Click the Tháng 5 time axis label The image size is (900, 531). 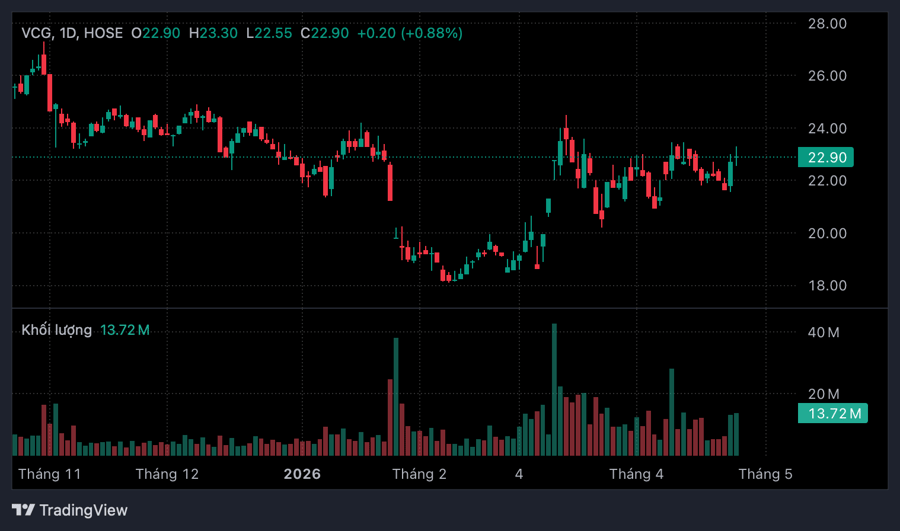click(x=765, y=474)
